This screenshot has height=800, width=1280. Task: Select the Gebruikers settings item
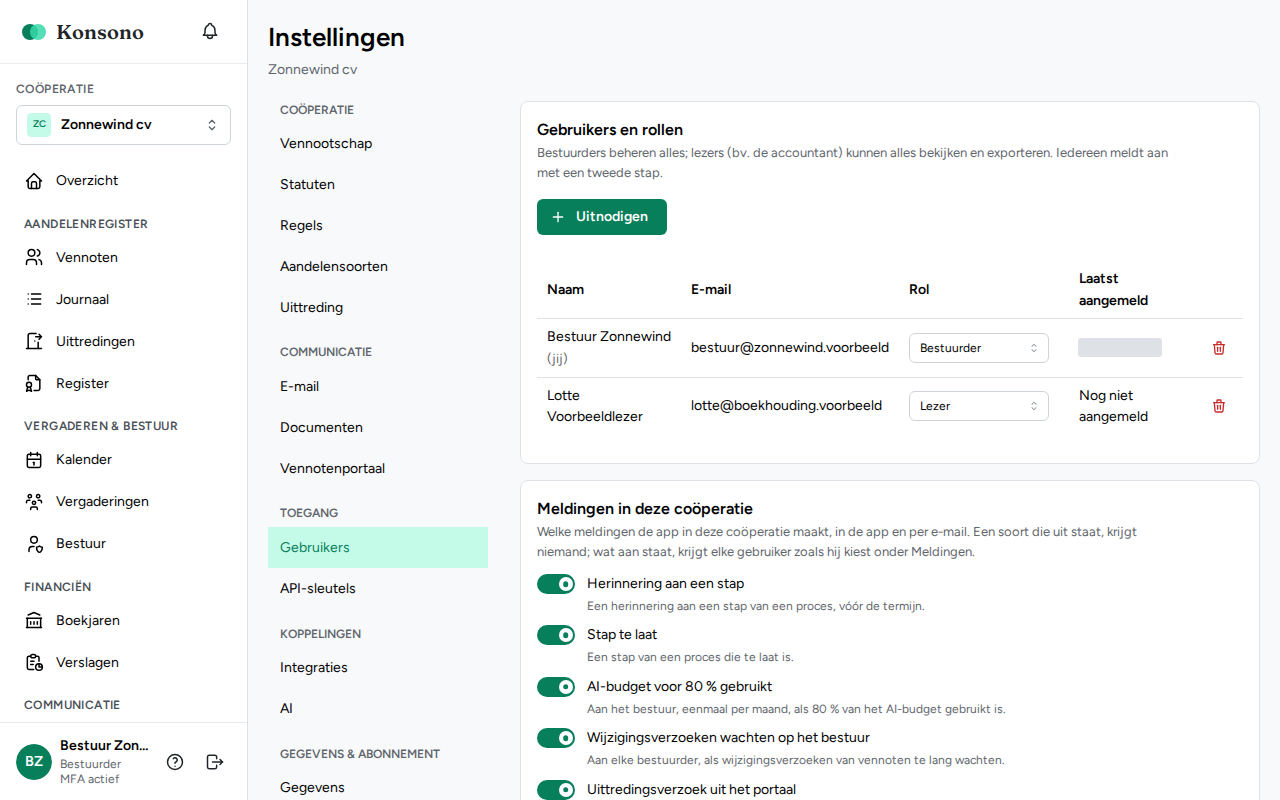(x=378, y=548)
